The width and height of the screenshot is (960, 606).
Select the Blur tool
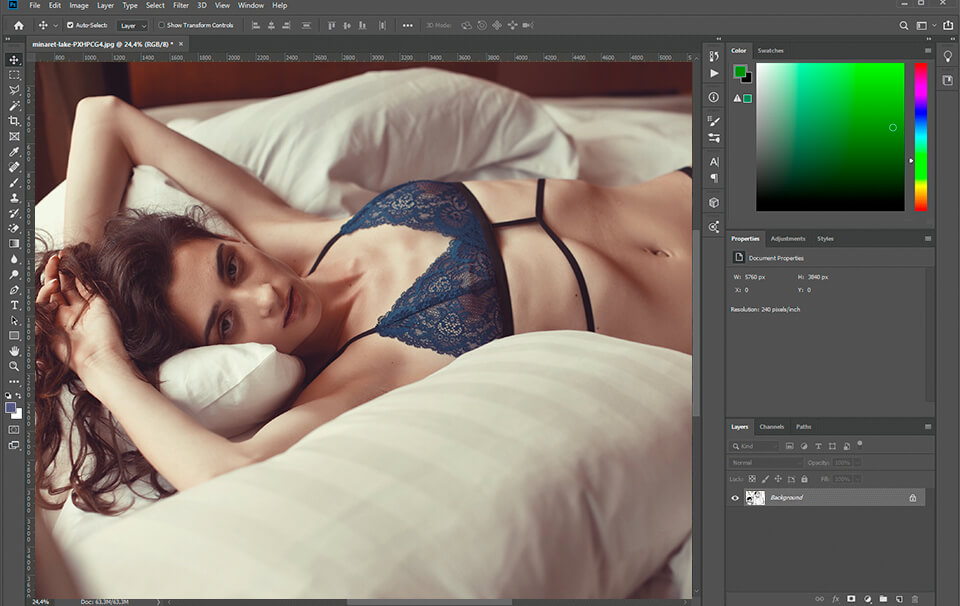14,259
